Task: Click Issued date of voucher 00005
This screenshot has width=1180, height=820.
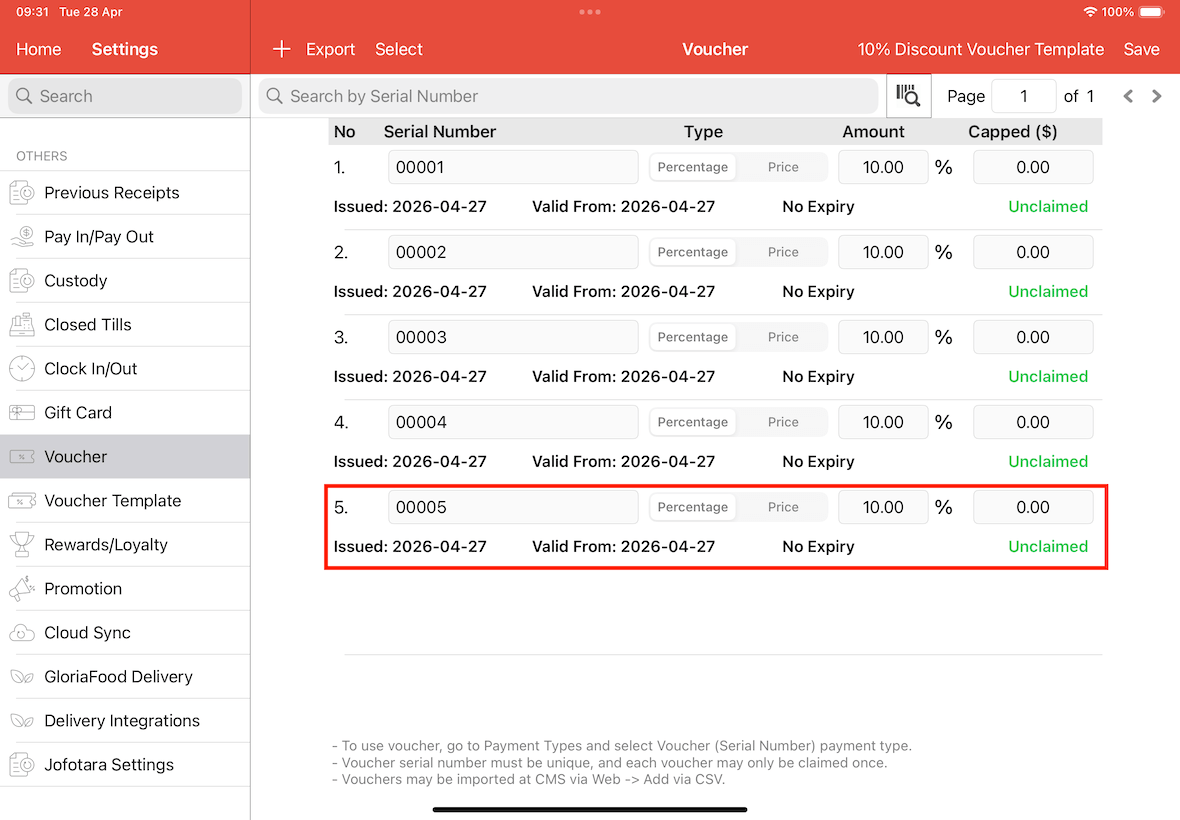Action: [410, 546]
